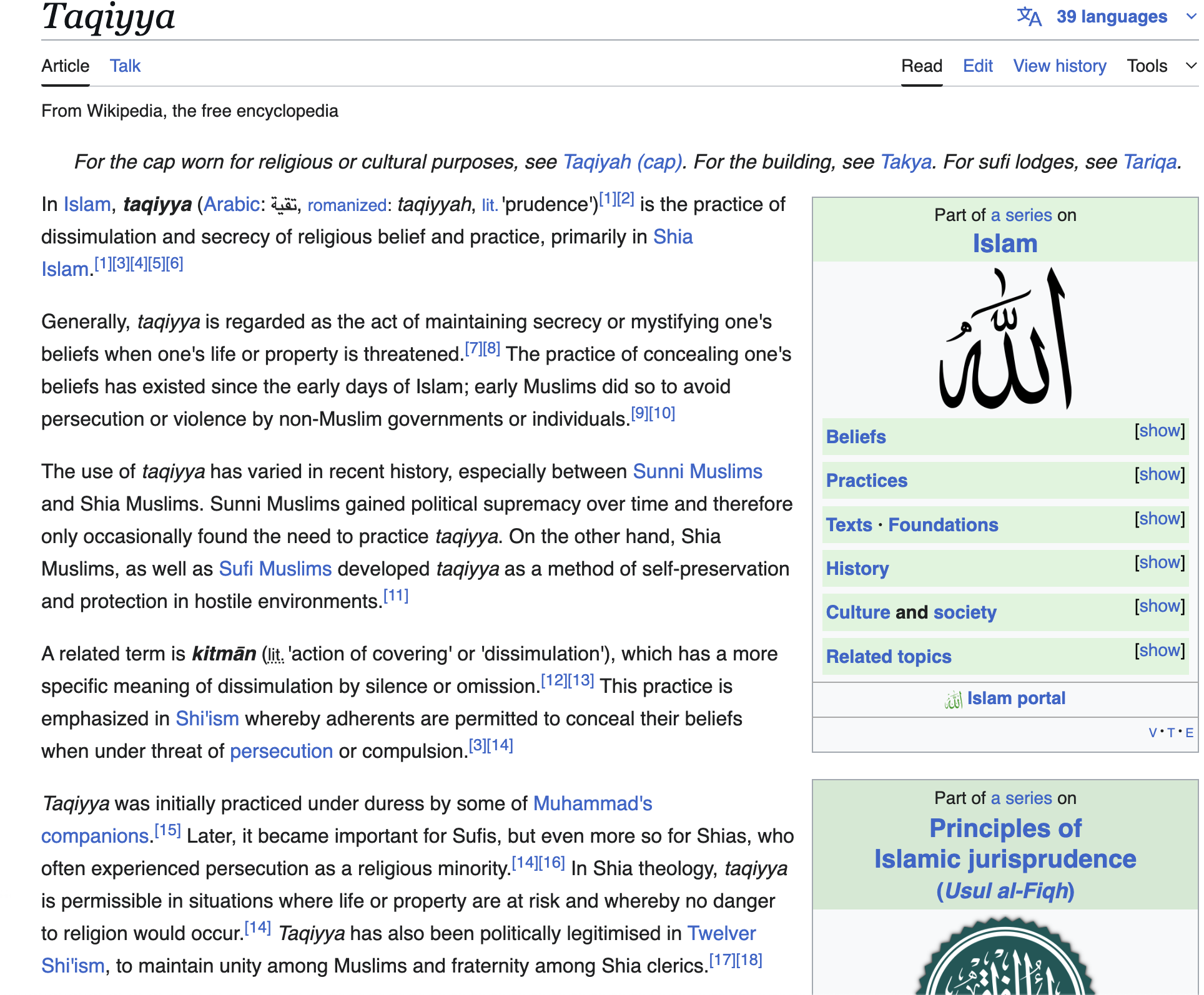Show the Related topics section
Screen dimensions: 1204x995
click(1160, 650)
